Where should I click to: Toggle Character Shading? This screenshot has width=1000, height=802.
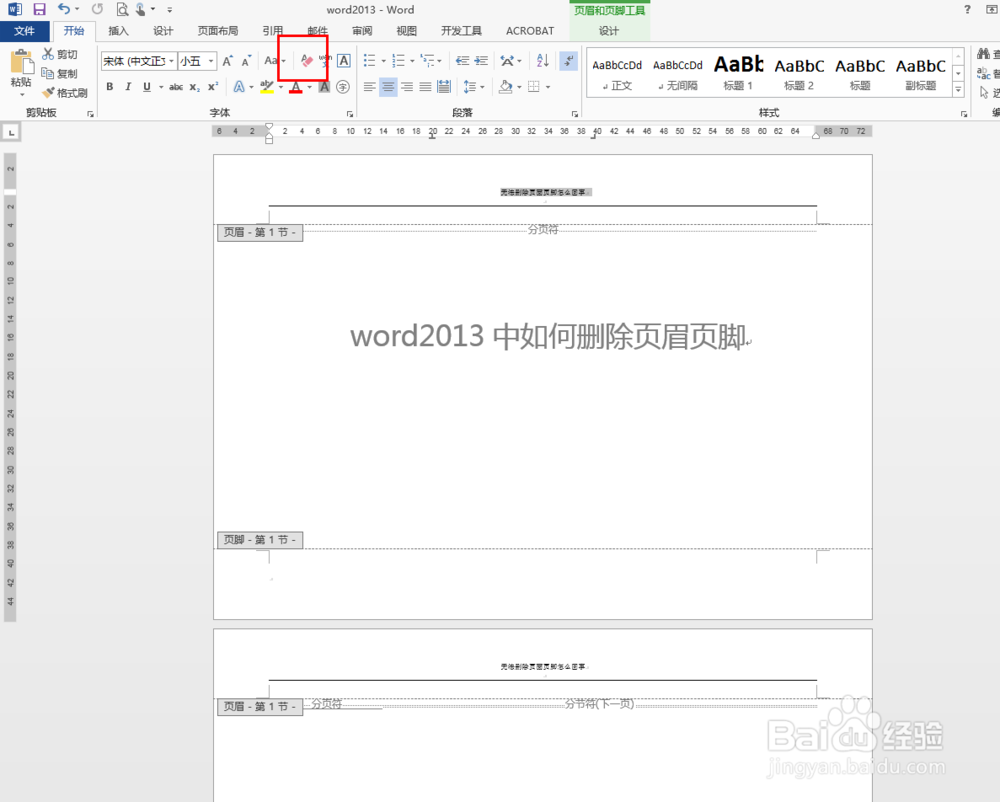[324, 87]
